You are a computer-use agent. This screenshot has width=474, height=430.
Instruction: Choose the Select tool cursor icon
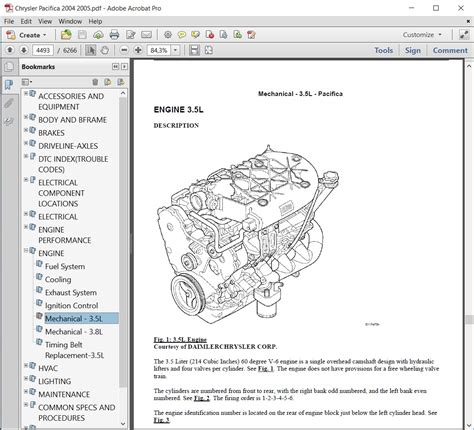[x=91, y=50]
